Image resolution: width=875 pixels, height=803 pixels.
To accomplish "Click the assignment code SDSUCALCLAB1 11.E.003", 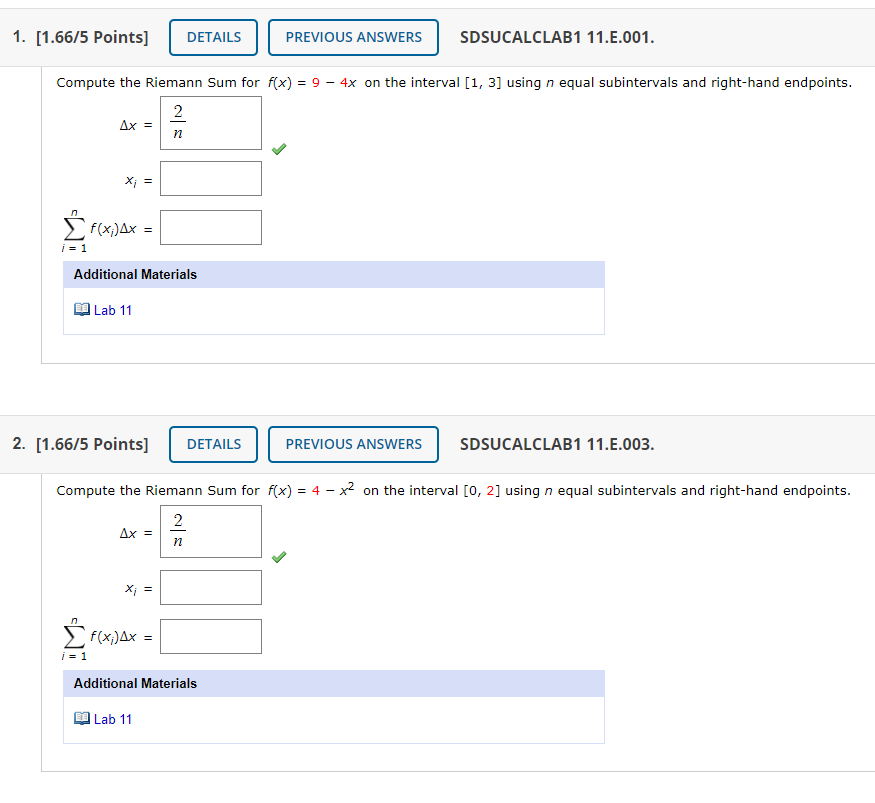I will pyautogui.click(x=557, y=444).
